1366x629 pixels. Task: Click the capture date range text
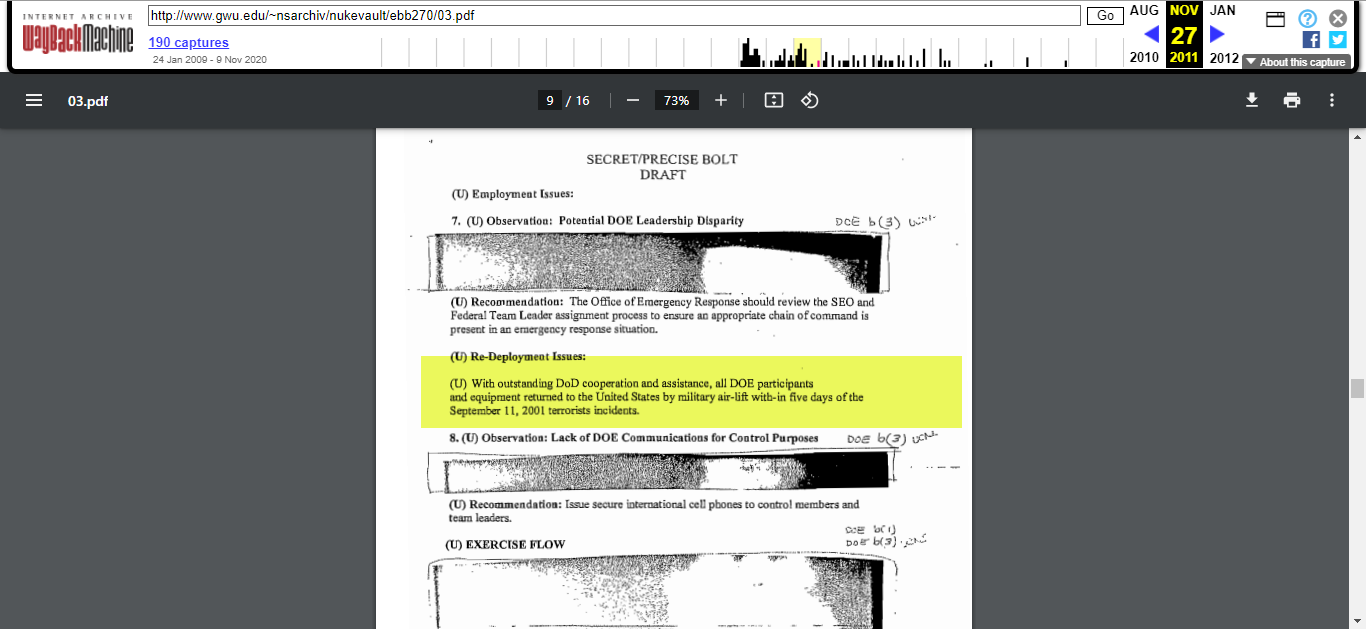[x=210, y=60]
